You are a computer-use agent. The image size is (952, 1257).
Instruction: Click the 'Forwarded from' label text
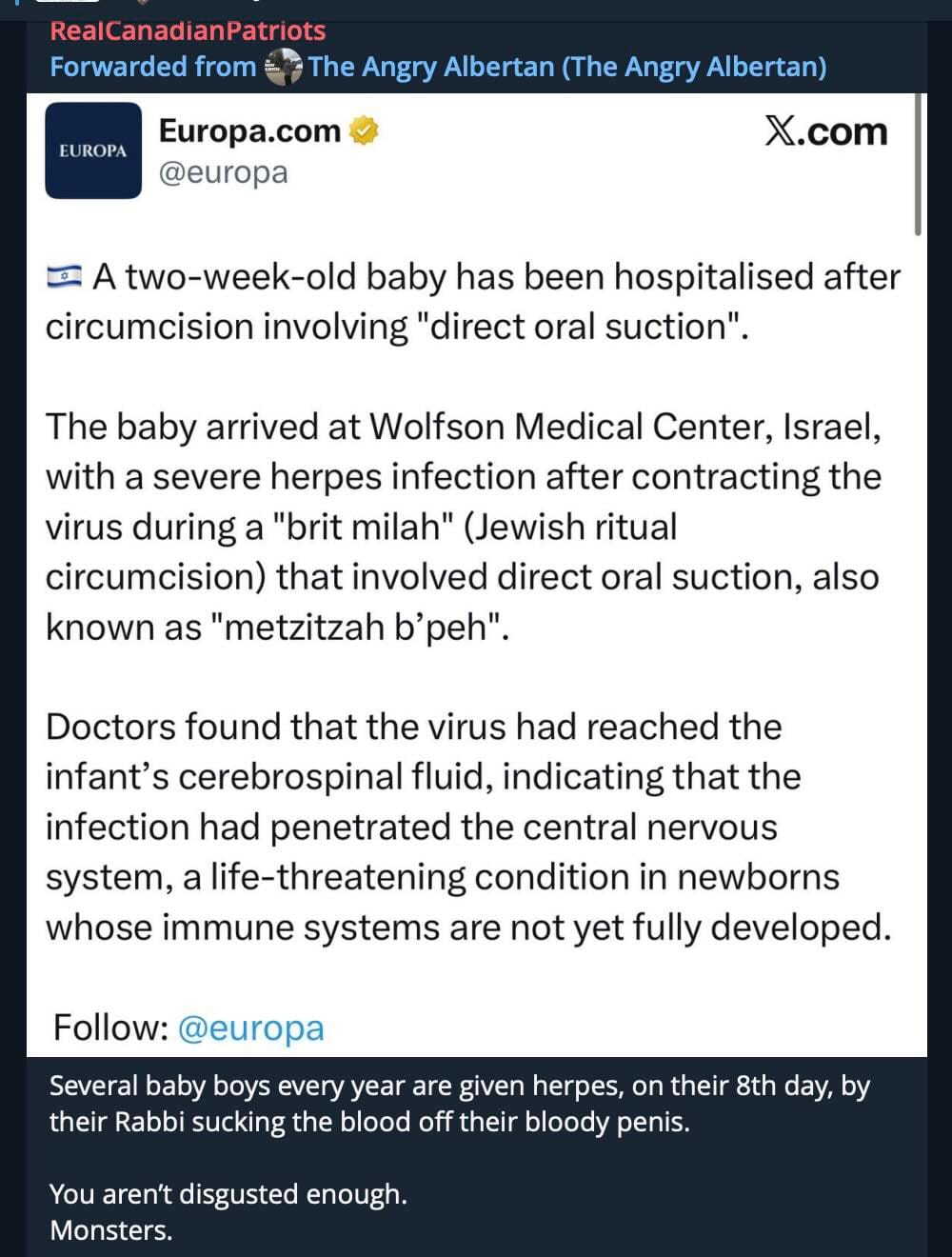tap(152, 68)
